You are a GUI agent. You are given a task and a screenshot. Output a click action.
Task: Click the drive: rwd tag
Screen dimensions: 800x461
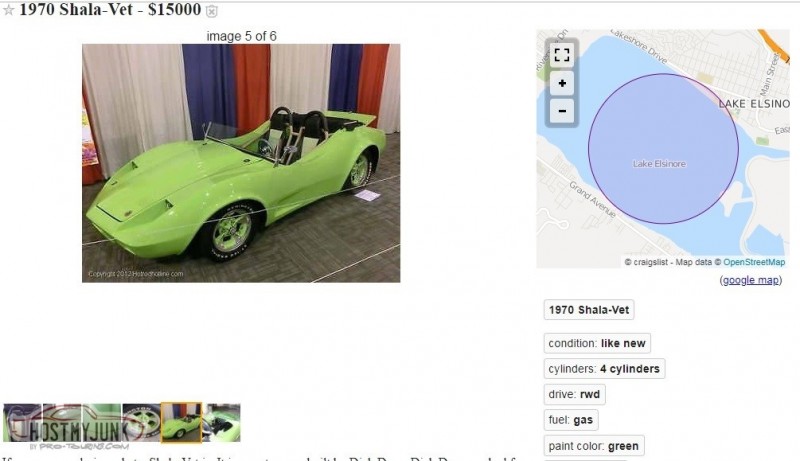click(x=574, y=394)
